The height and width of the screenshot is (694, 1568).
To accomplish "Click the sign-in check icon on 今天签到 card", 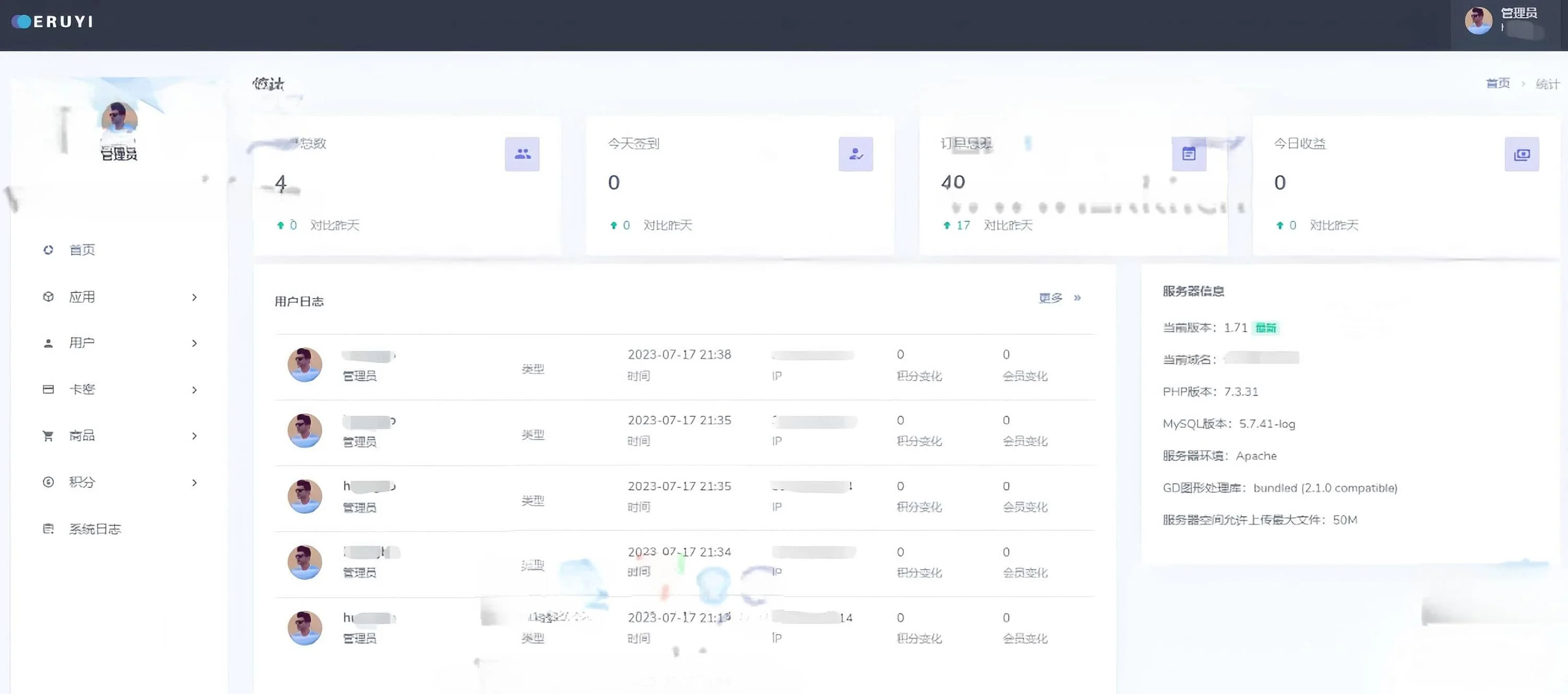I will [856, 154].
